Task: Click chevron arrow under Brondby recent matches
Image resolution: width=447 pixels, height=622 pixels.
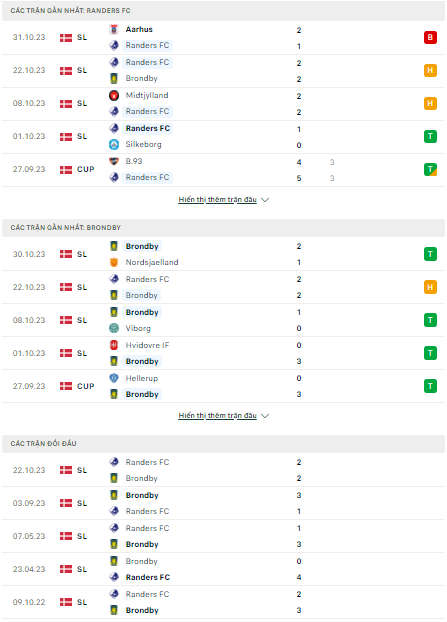Action: click(x=265, y=416)
